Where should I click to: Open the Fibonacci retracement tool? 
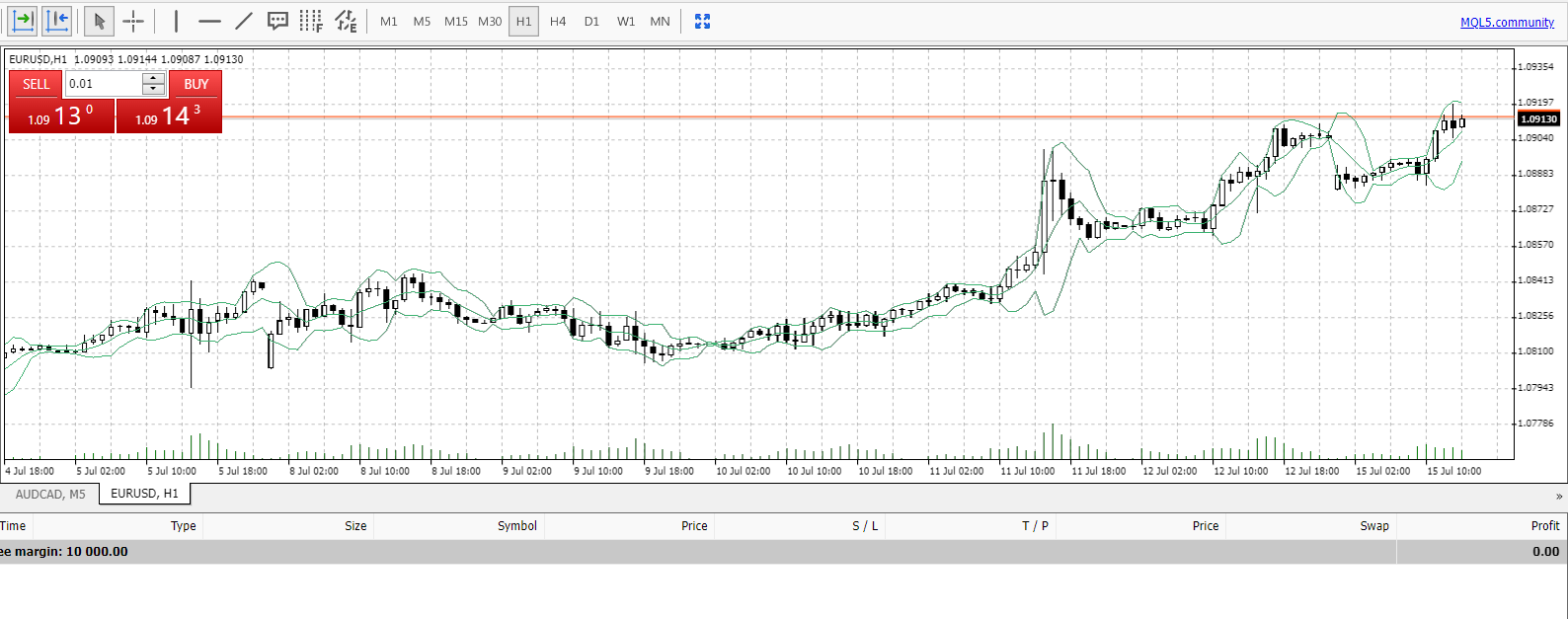coord(311,21)
